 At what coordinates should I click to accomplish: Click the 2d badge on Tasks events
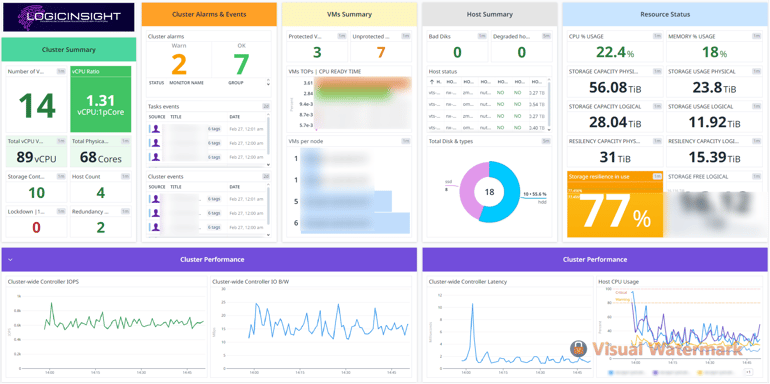coord(266,106)
